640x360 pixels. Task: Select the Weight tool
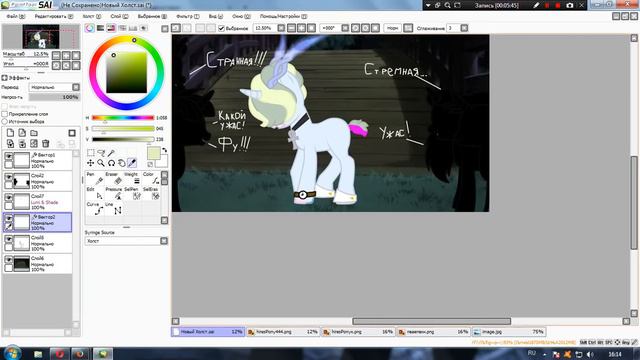[132, 178]
